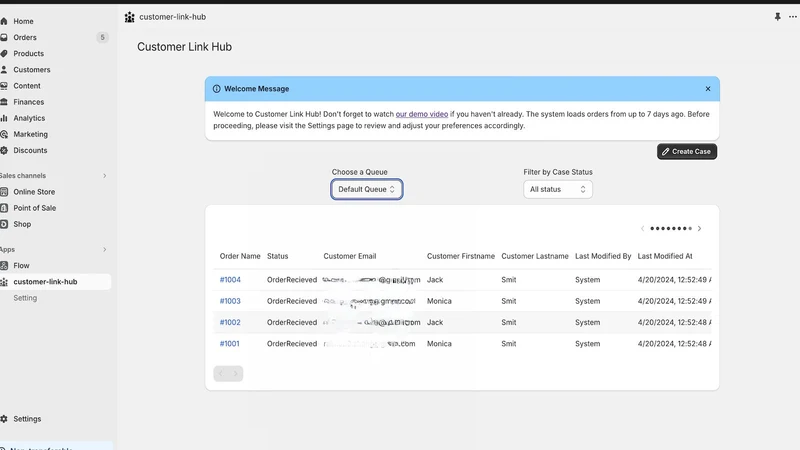Open Customers in the sidebar
Viewport: 800px width, 450px height.
click(32, 70)
